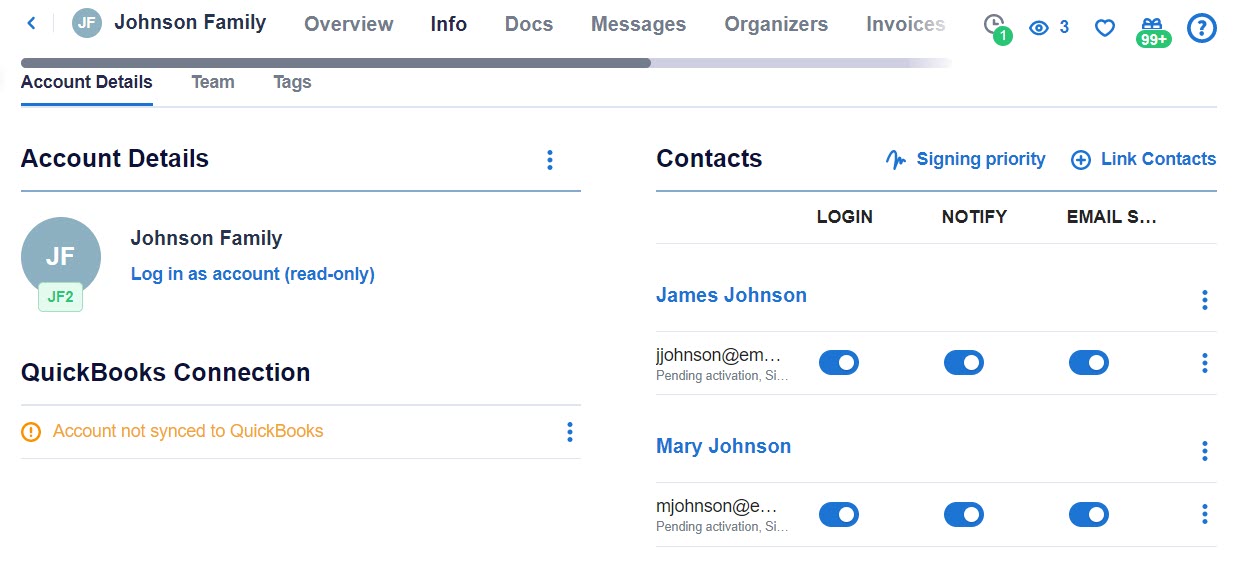Open three-dot menu beside Mary Johnson name

point(1204,451)
